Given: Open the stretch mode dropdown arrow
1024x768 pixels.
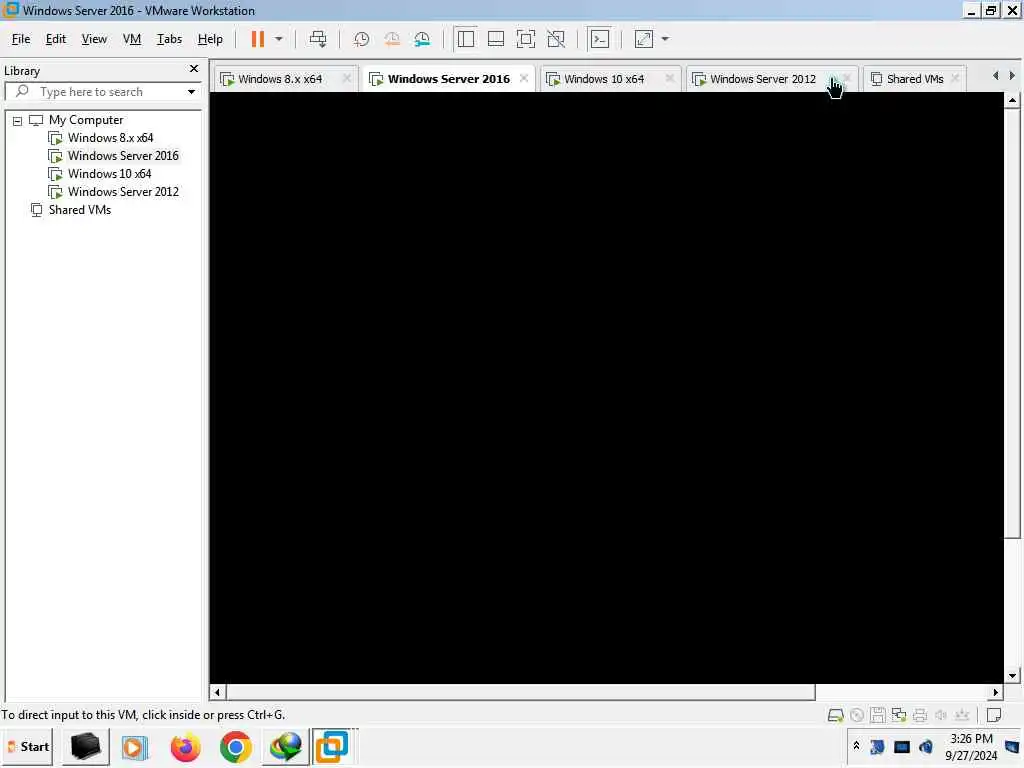Looking at the screenshot, I should click(665, 39).
